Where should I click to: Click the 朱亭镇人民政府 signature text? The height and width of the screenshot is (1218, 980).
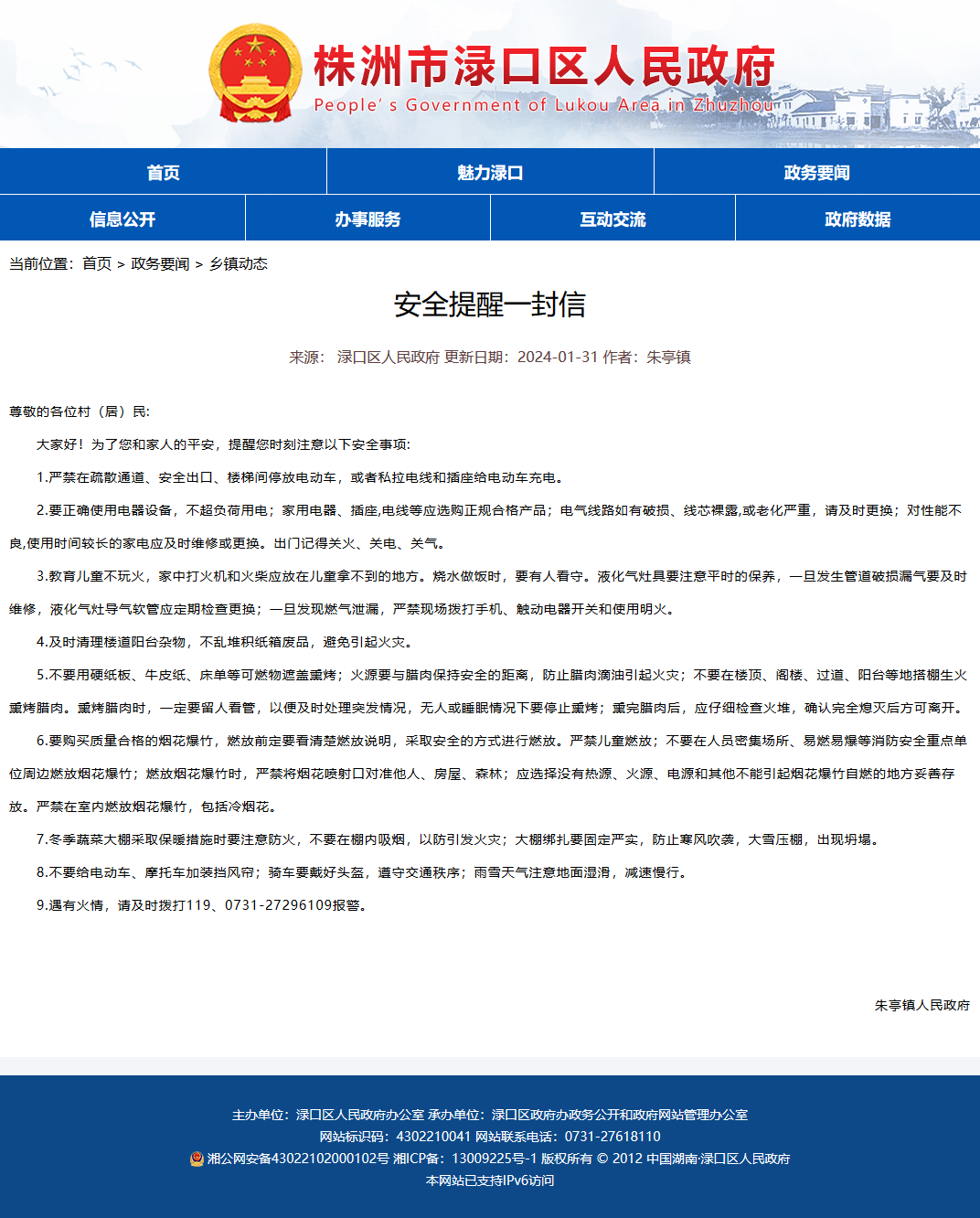[x=922, y=1005]
